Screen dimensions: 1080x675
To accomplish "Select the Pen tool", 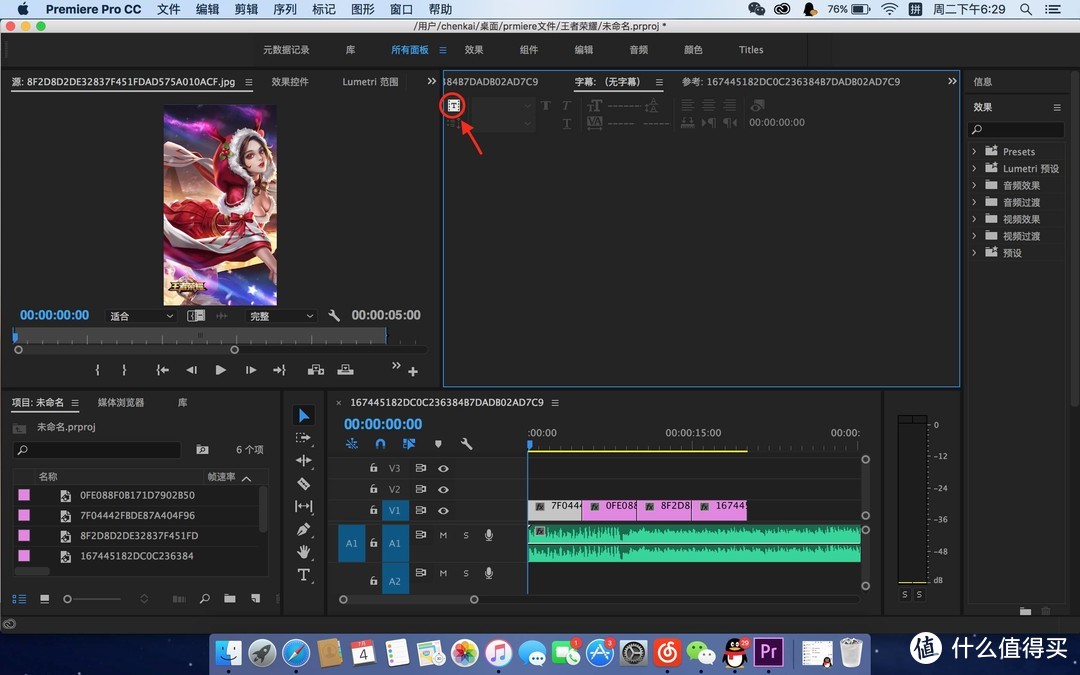I will pos(304,529).
